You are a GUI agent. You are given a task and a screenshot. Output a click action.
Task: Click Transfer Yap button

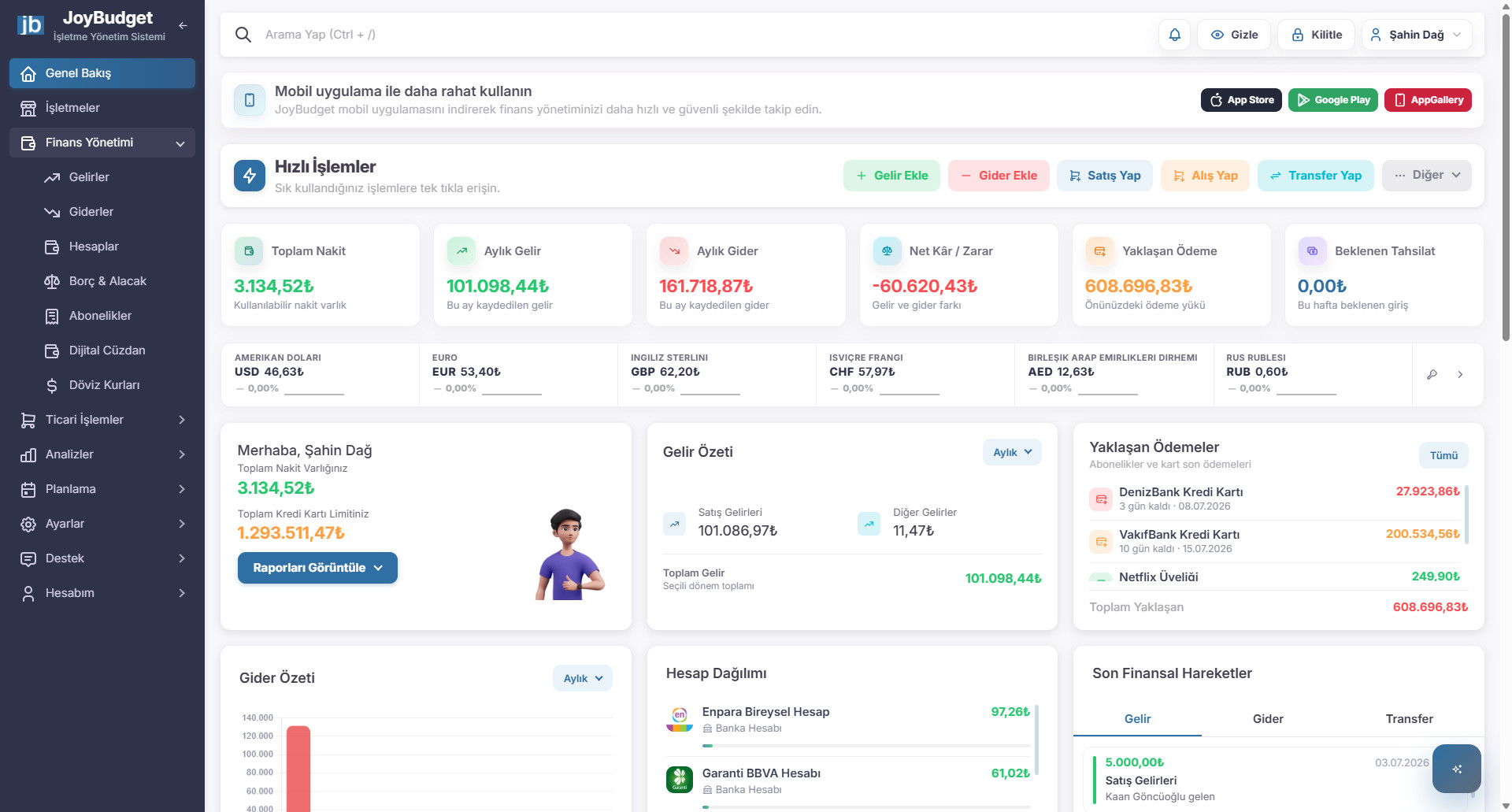(x=1316, y=176)
